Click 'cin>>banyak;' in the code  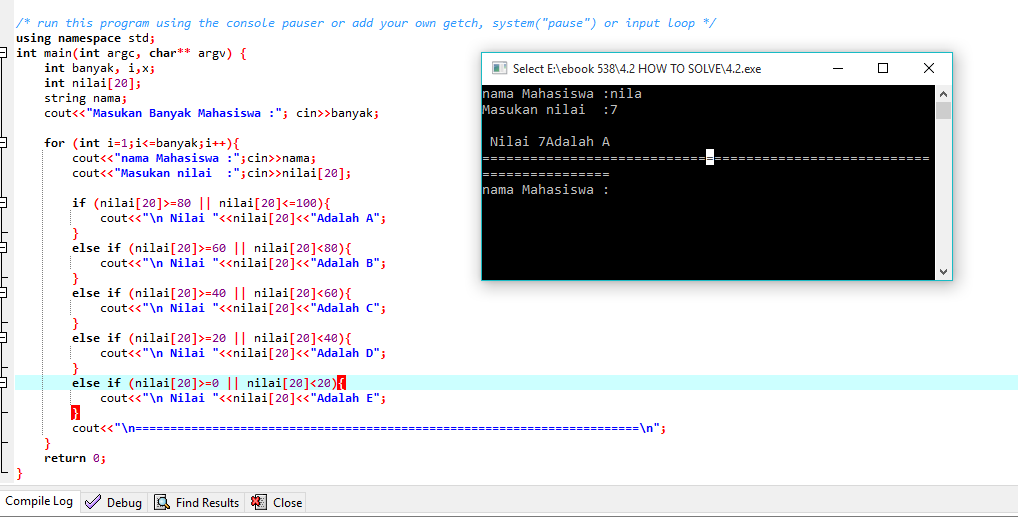click(338, 113)
